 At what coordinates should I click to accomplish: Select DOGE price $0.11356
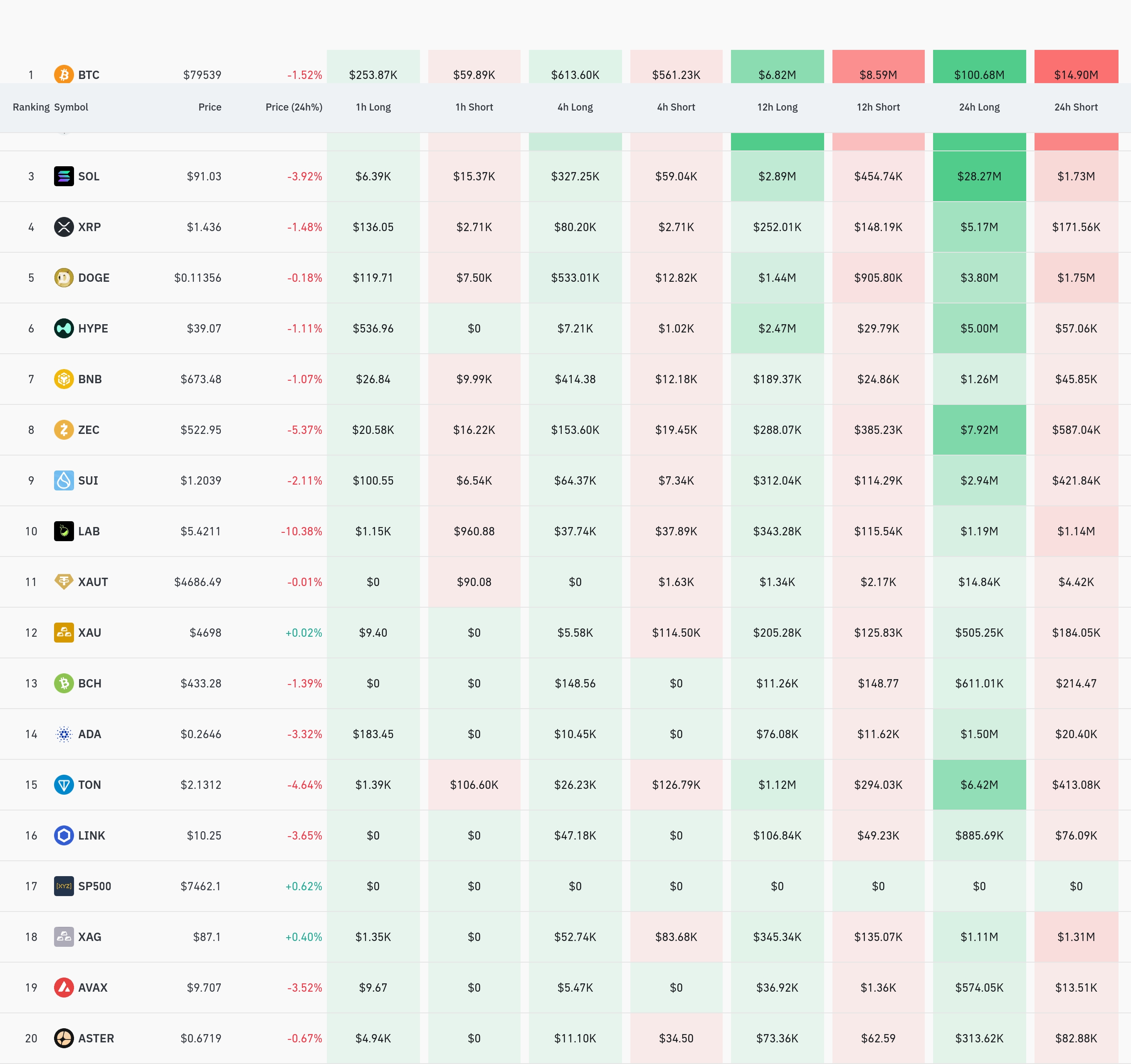click(x=198, y=278)
